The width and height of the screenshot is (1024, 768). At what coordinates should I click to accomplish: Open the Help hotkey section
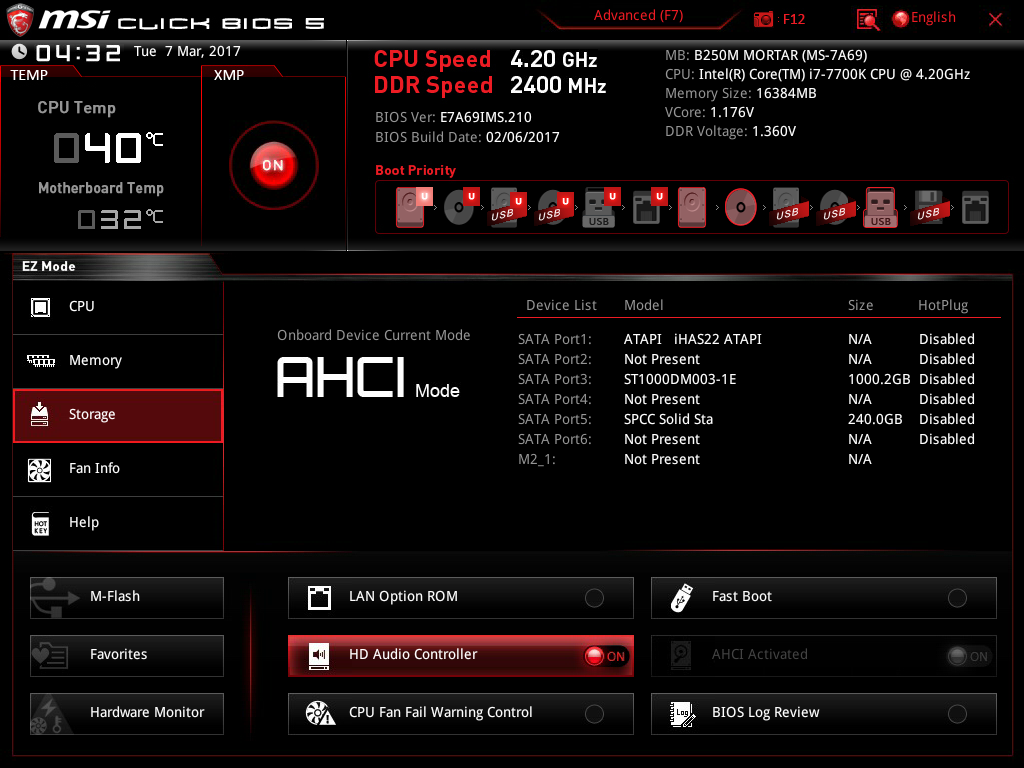tap(118, 523)
